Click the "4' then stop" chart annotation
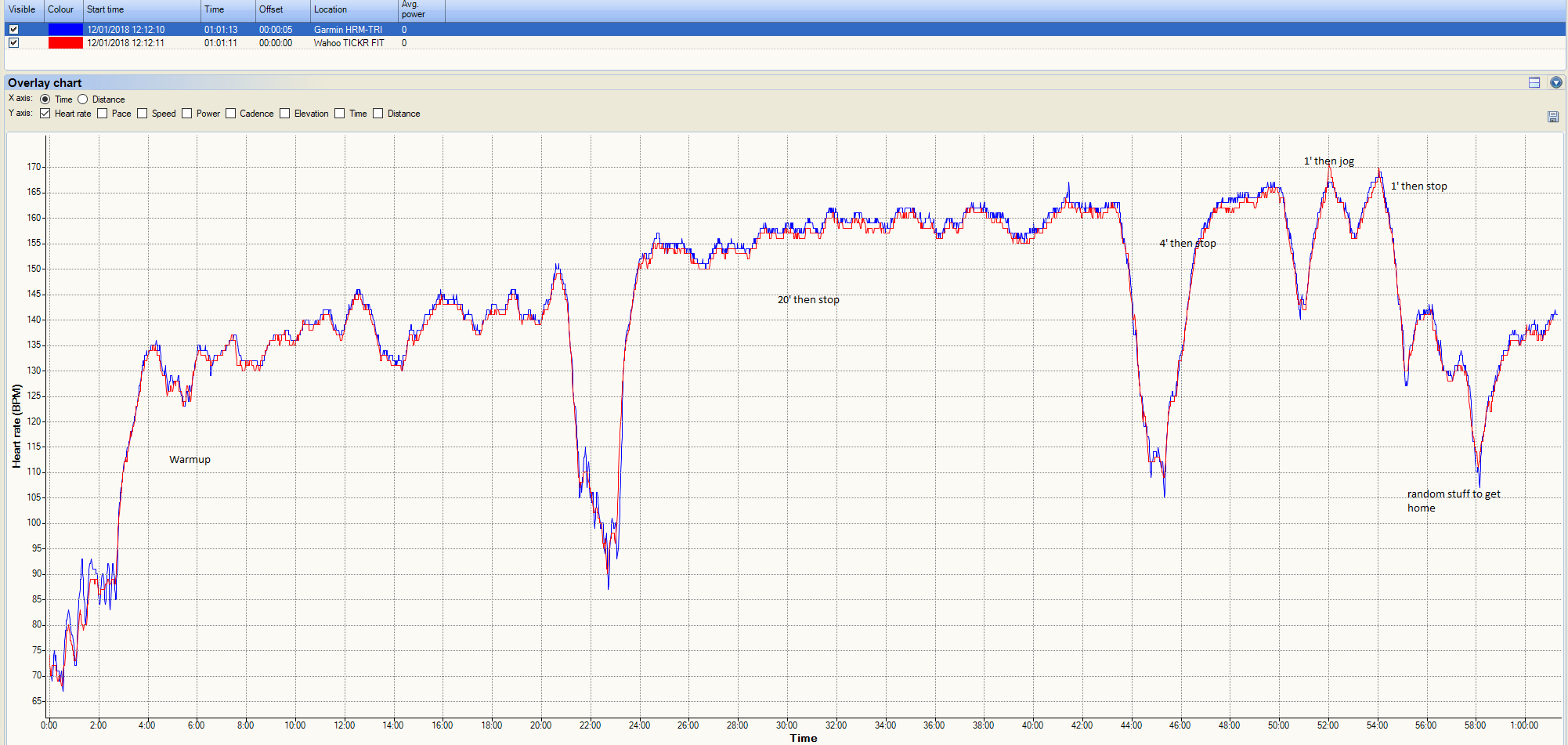 [x=1187, y=244]
